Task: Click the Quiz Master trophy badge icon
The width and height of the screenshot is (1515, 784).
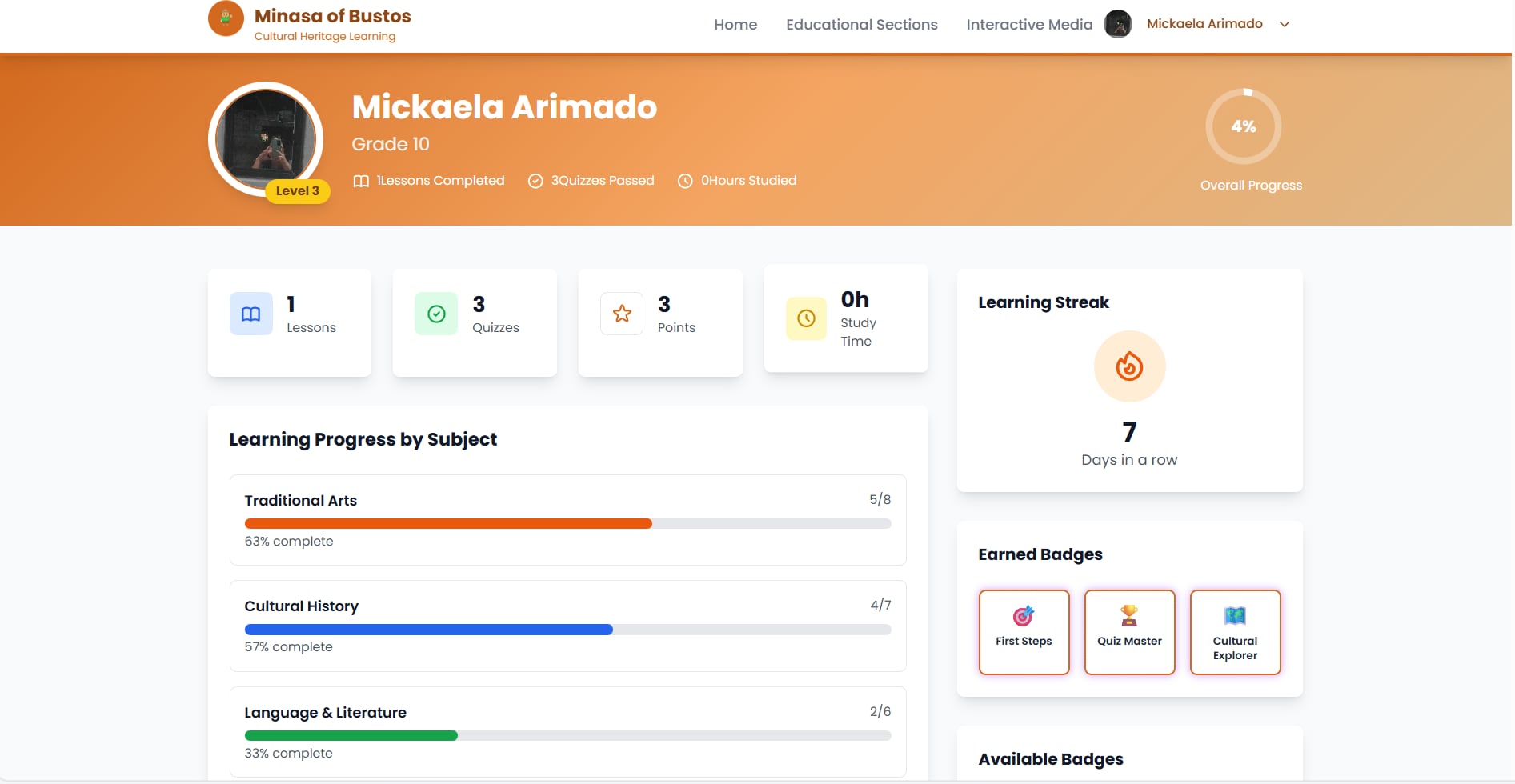Action: pyautogui.click(x=1129, y=616)
